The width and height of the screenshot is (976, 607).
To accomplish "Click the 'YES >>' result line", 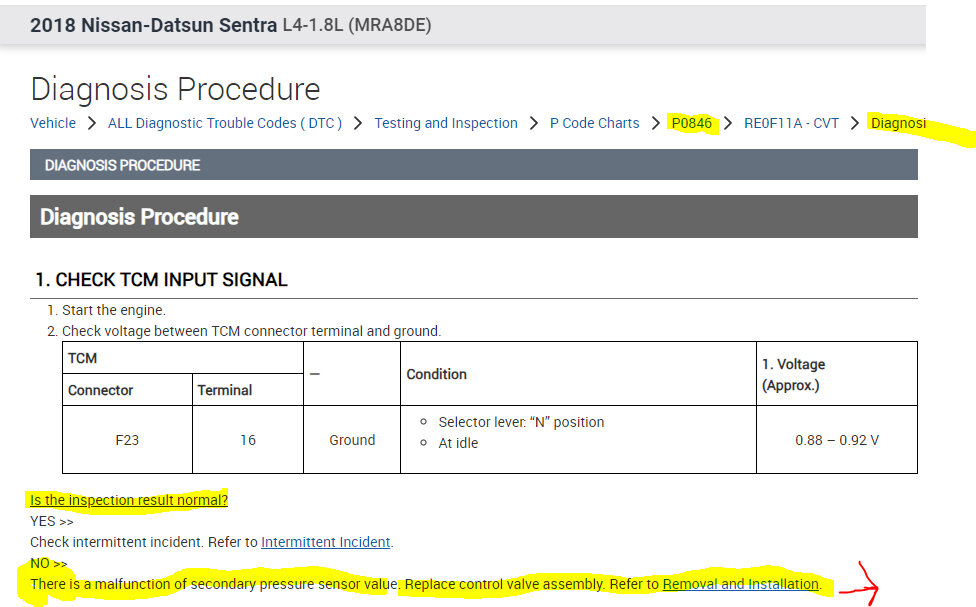I will pos(52,521).
